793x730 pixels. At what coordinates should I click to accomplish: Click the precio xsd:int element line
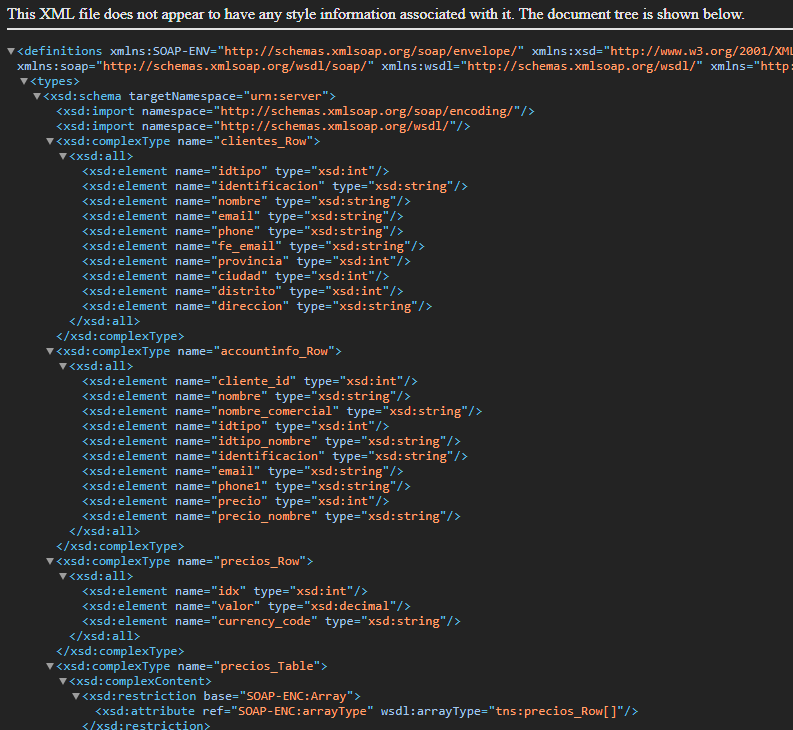(236, 501)
